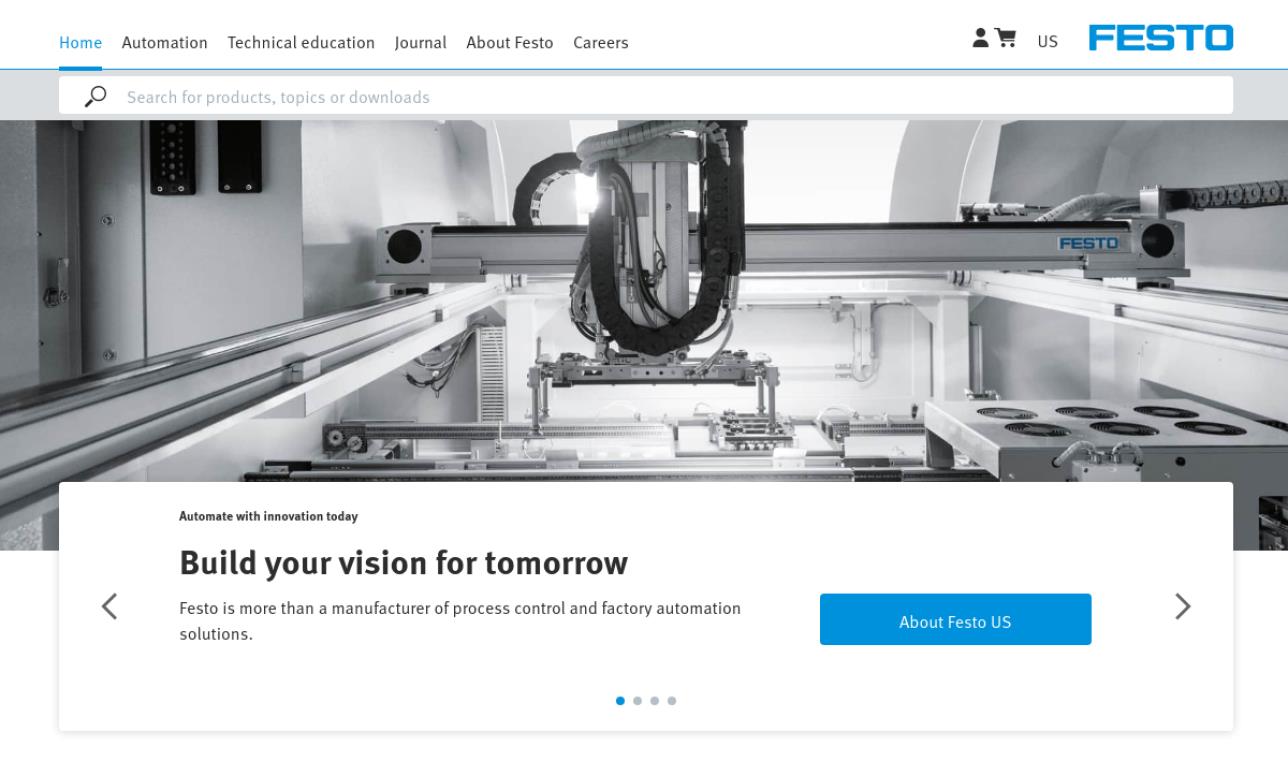This screenshot has width=1288, height=772.
Task: Click the About Festo US button
Action: pos(955,619)
